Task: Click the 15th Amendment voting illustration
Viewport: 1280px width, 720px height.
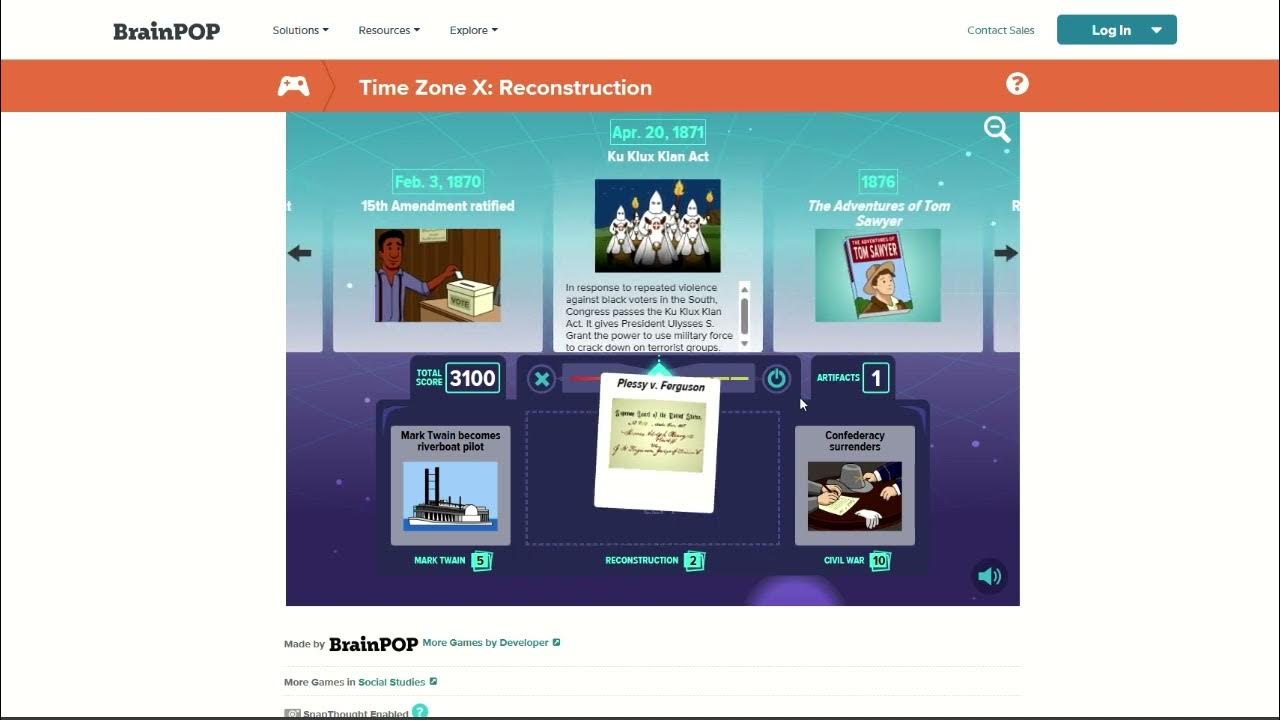Action: (x=438, y=275)
